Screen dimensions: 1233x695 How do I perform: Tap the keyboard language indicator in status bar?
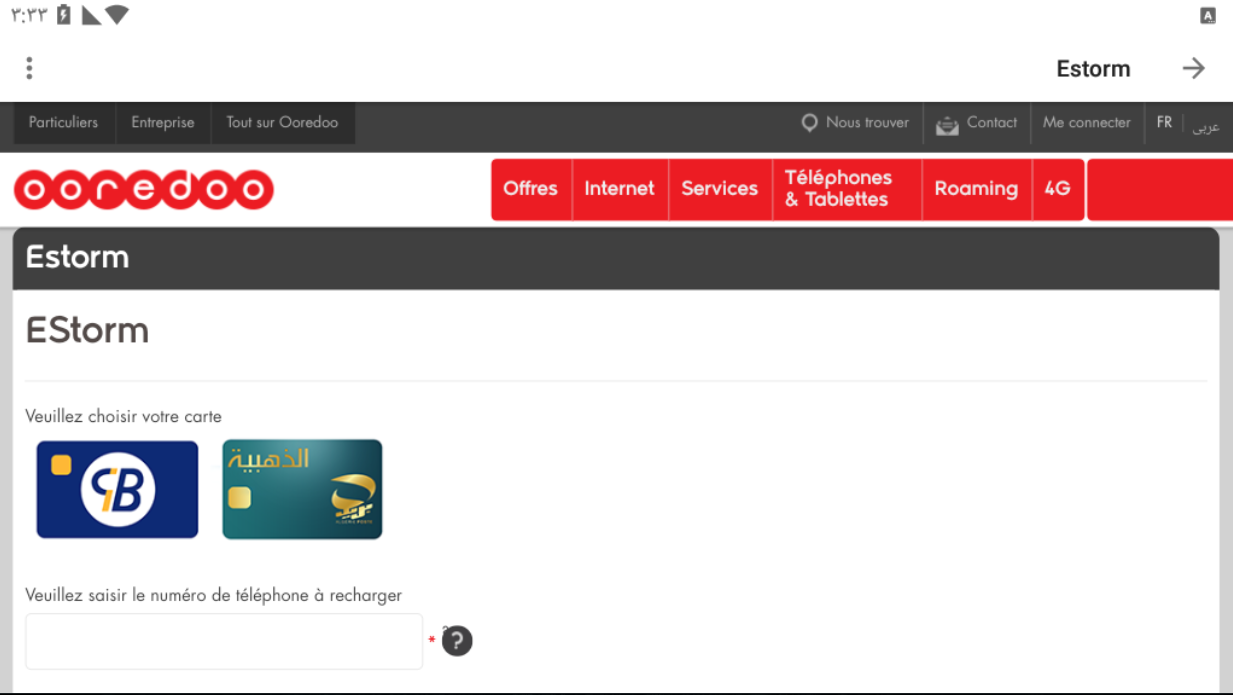tap(1208, 15)
